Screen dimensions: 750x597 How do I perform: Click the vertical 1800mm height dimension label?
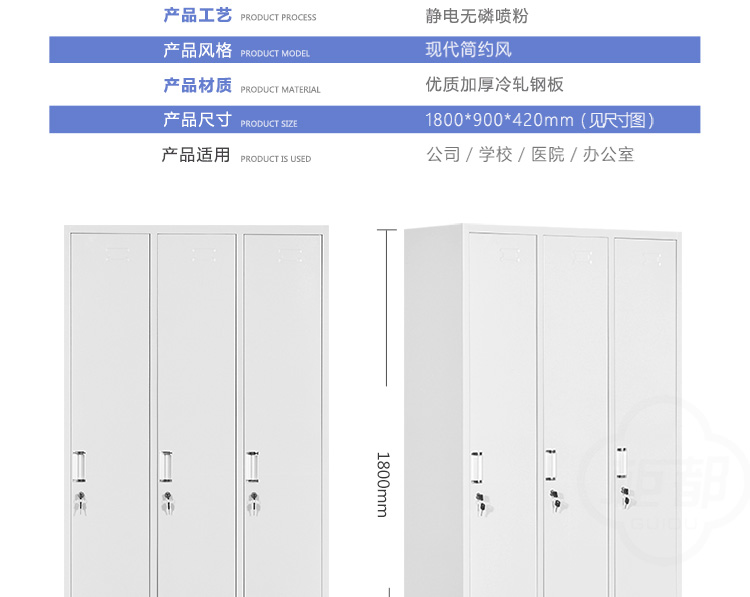coord(382,484)
